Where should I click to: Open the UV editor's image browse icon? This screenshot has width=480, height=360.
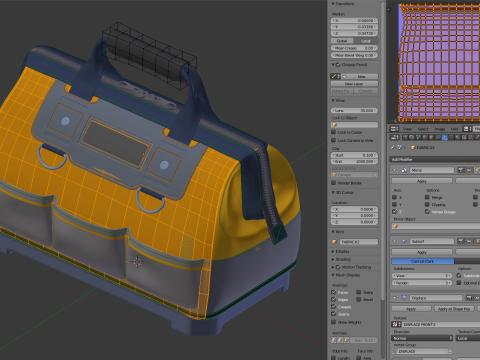click(x=466, y=129)
